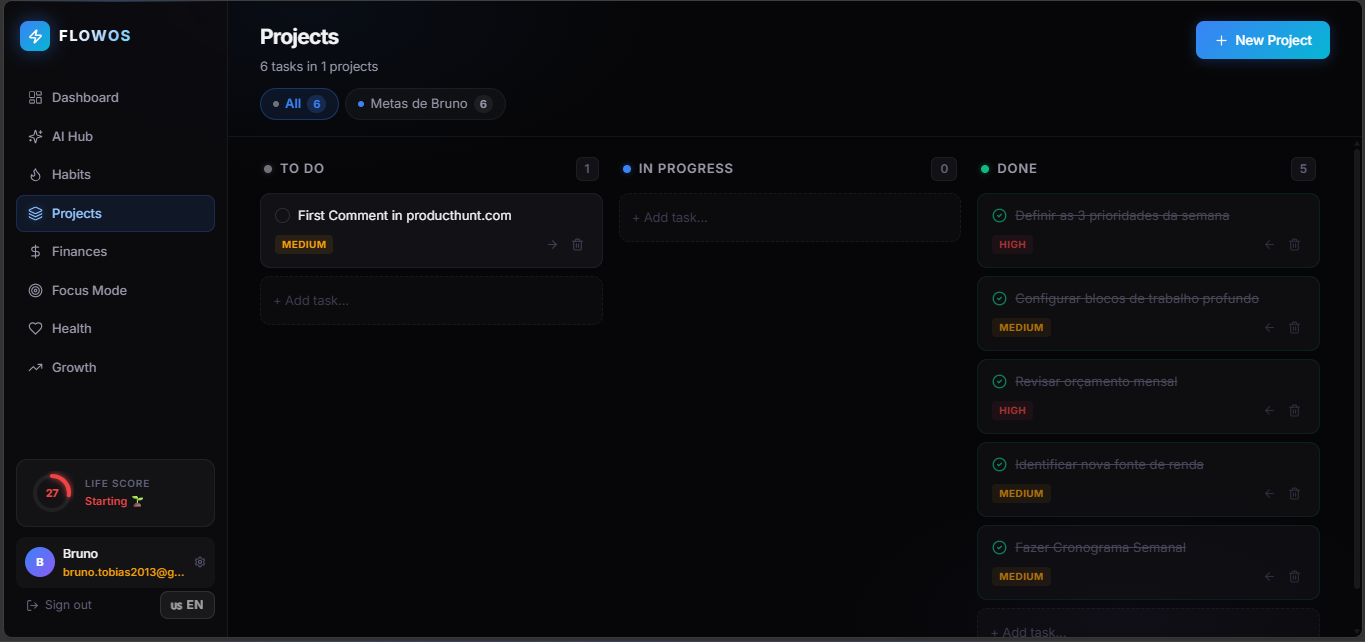Click the Habits flame icon
The height and width of the screenshot is (642, 1365).
point(35,175)
